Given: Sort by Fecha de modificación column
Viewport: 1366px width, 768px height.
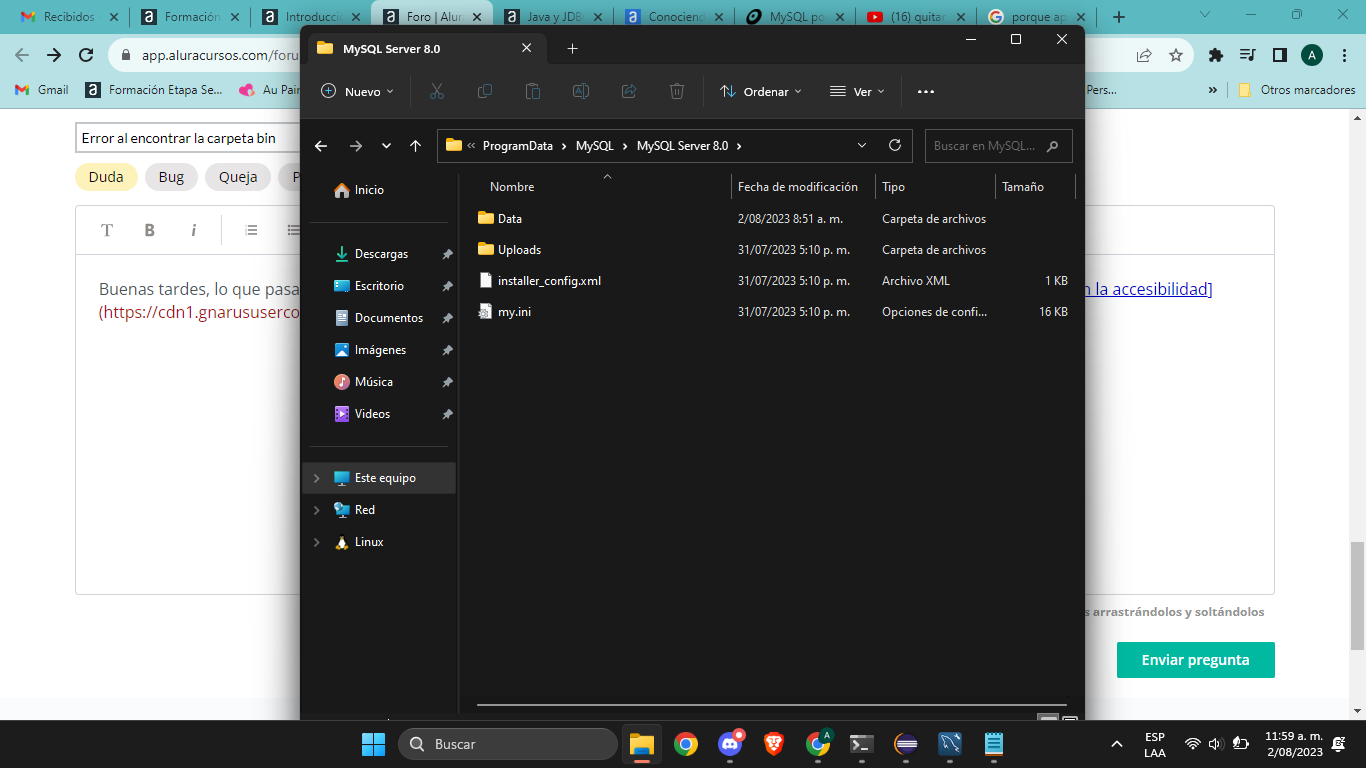Looking at the screenshot, I should [x=798, y=187].
